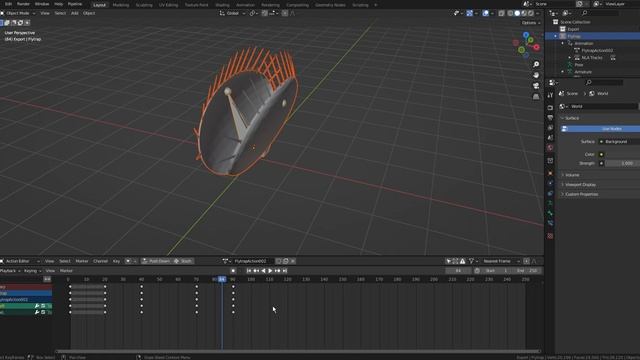Screen dimensions: 640x360
Task: Toggle fake user shield for FlytrapAction002
Action: pos(279,261)
